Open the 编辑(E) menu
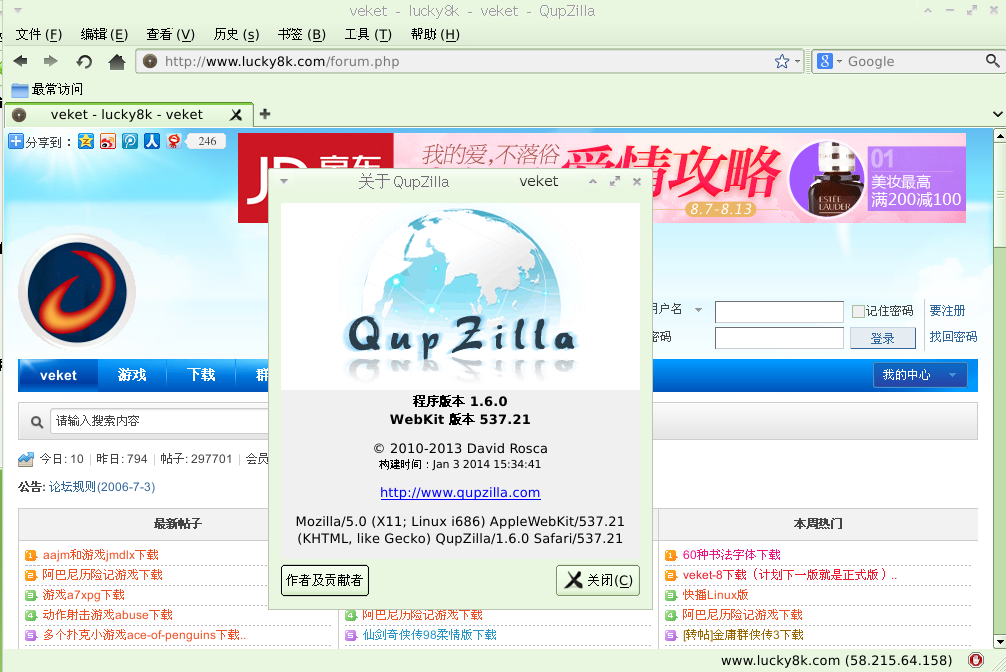 coord(104,35)
